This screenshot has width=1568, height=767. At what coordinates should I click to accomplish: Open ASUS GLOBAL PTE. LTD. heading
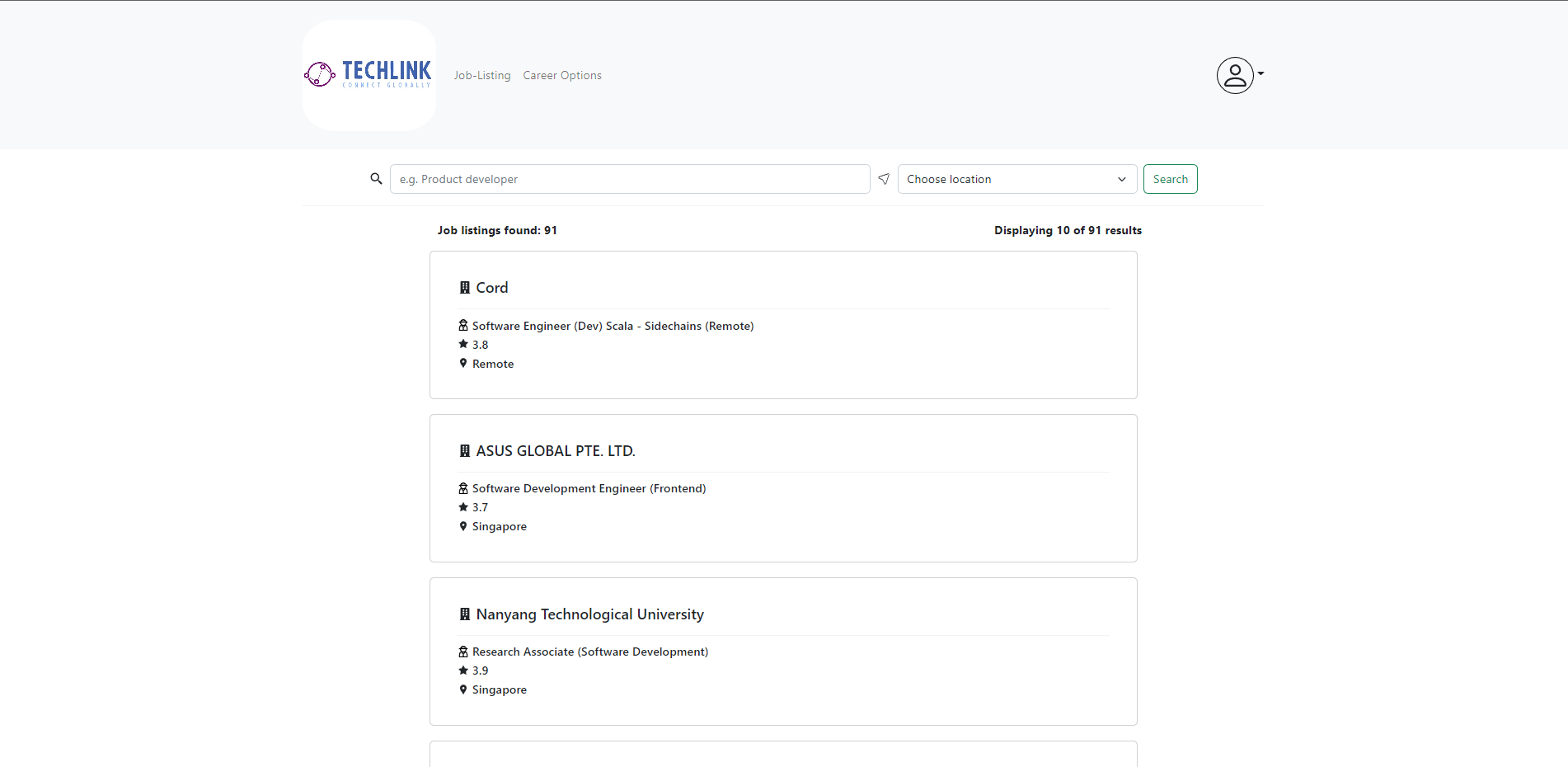click(556, 451)
